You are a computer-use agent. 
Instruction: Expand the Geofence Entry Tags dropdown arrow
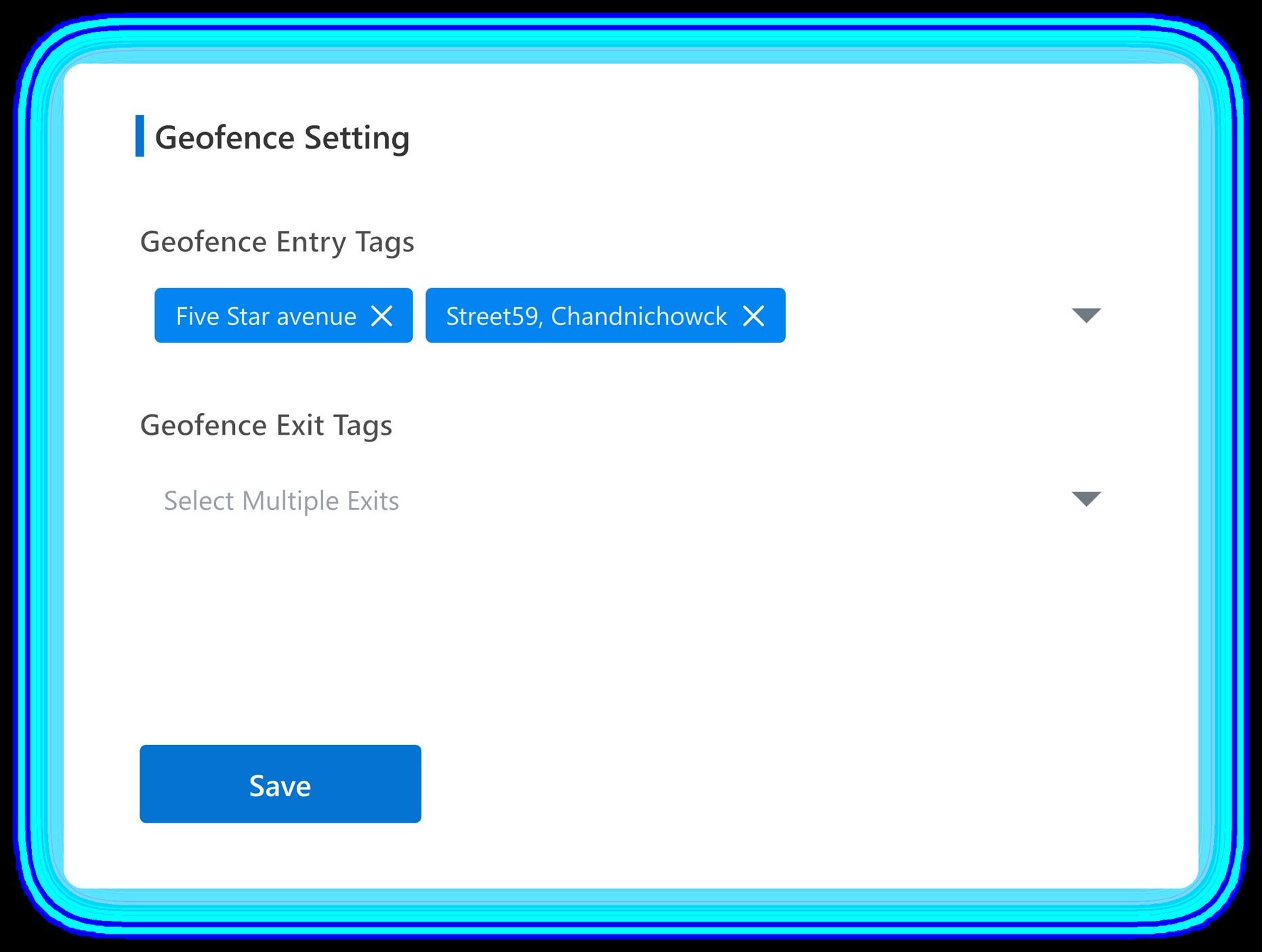pyautogui.click(x=1087, y=315)
